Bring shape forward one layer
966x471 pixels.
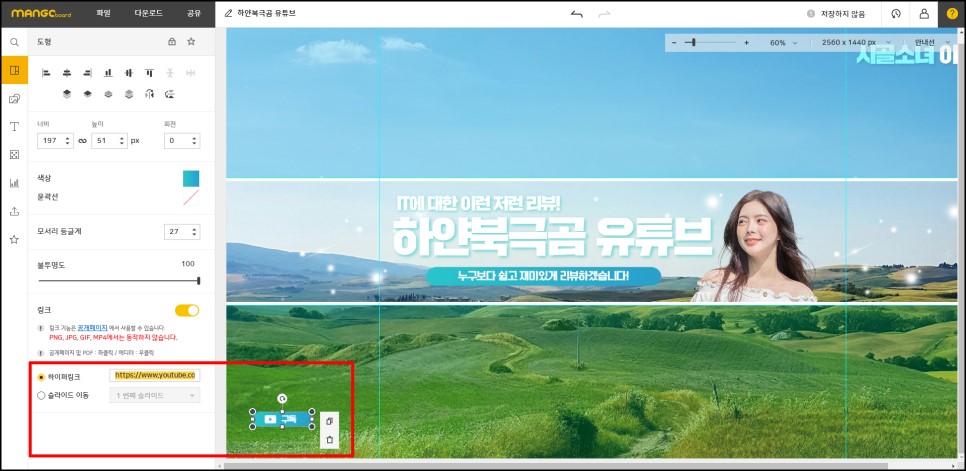pyautogui.click(x=87, y=94)
